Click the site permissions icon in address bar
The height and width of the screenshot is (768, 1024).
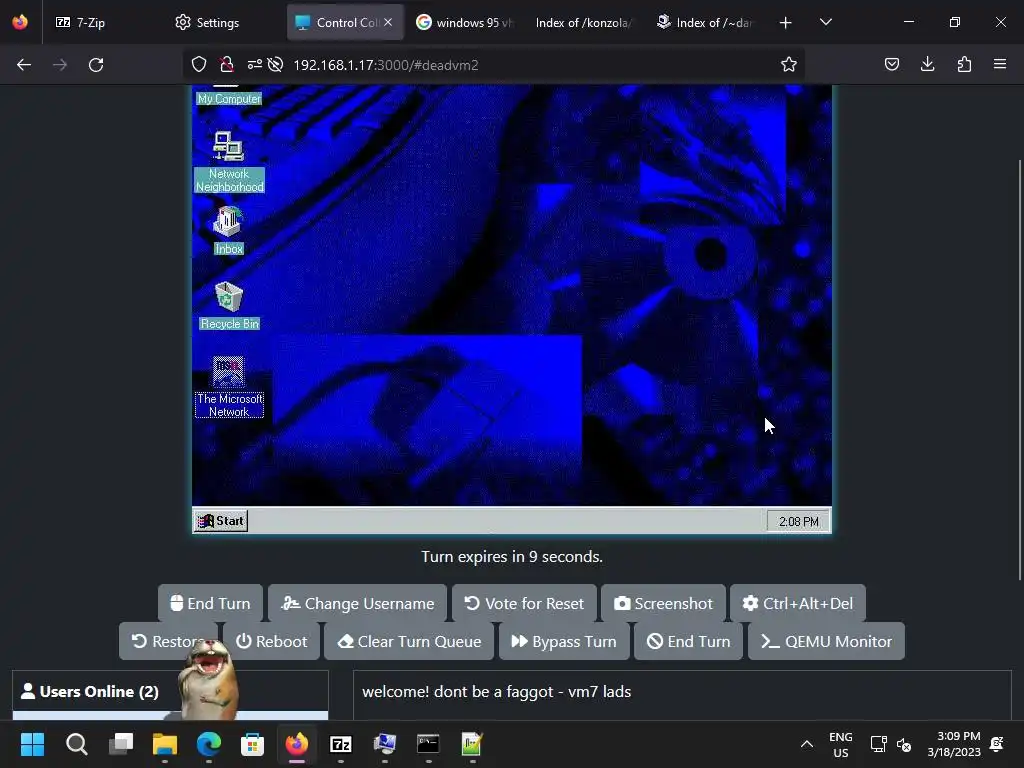[254, 65]
